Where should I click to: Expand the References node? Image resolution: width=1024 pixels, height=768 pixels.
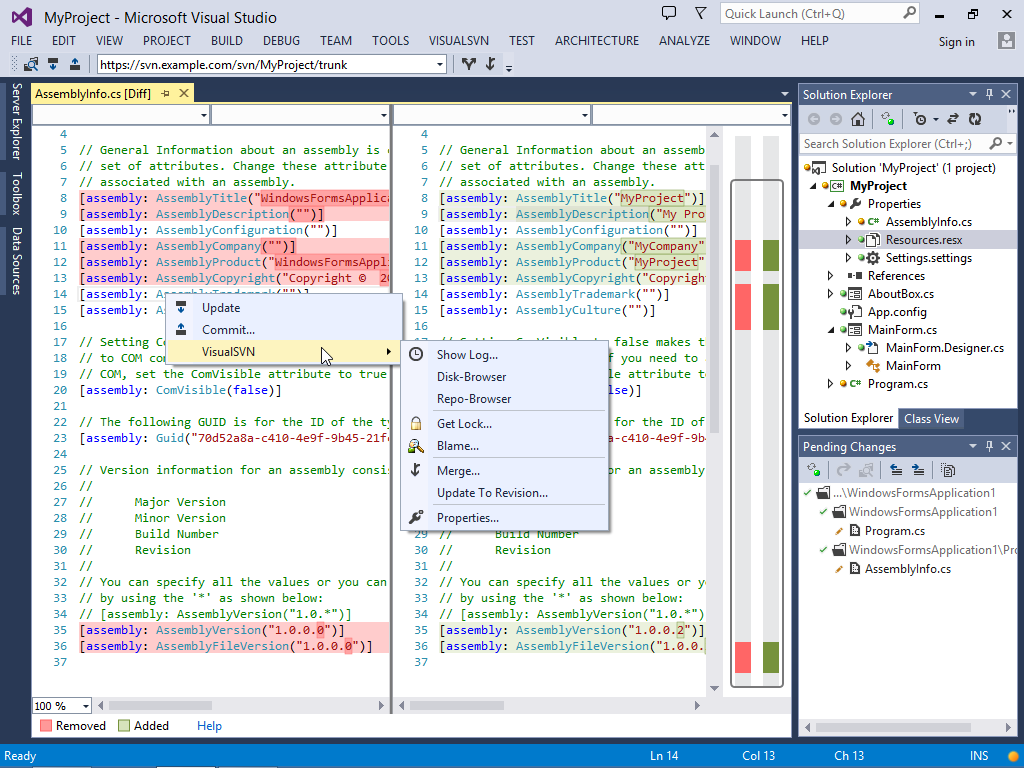(x=831, y=276)
